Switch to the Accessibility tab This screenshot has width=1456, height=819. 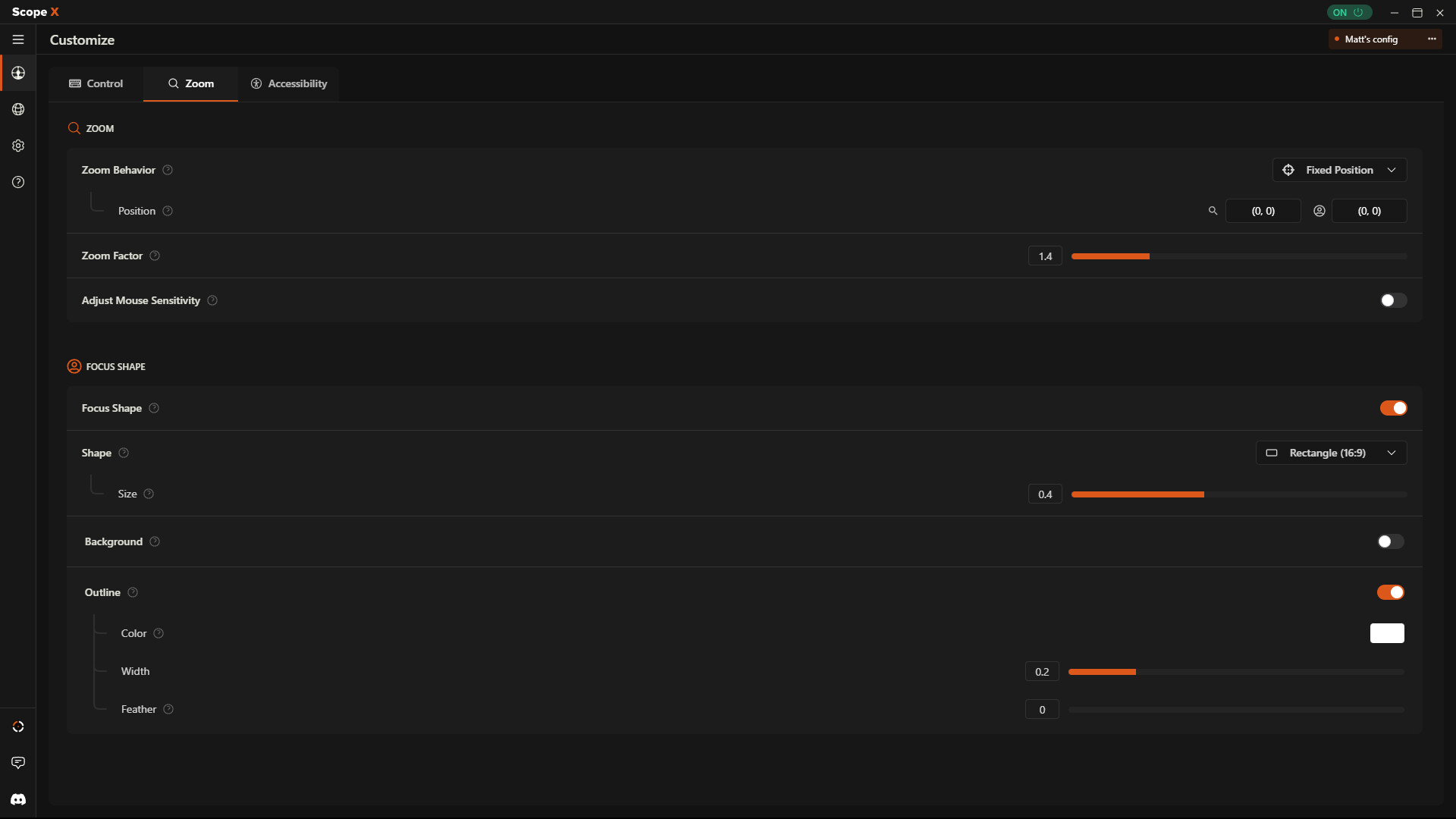pos(289,83)
